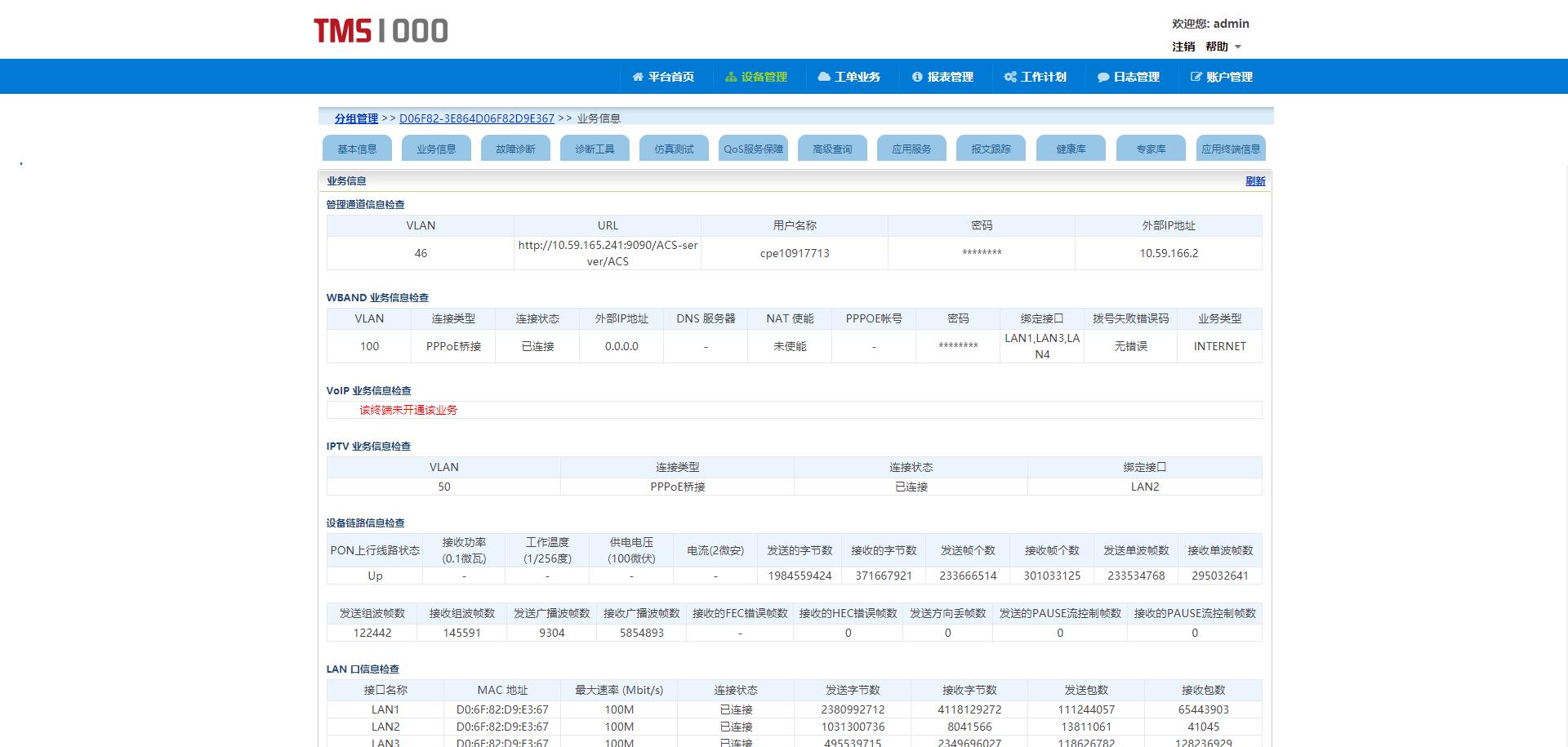
Task: Open the 平台首页 menu item
Action: [x=663, y=77]
